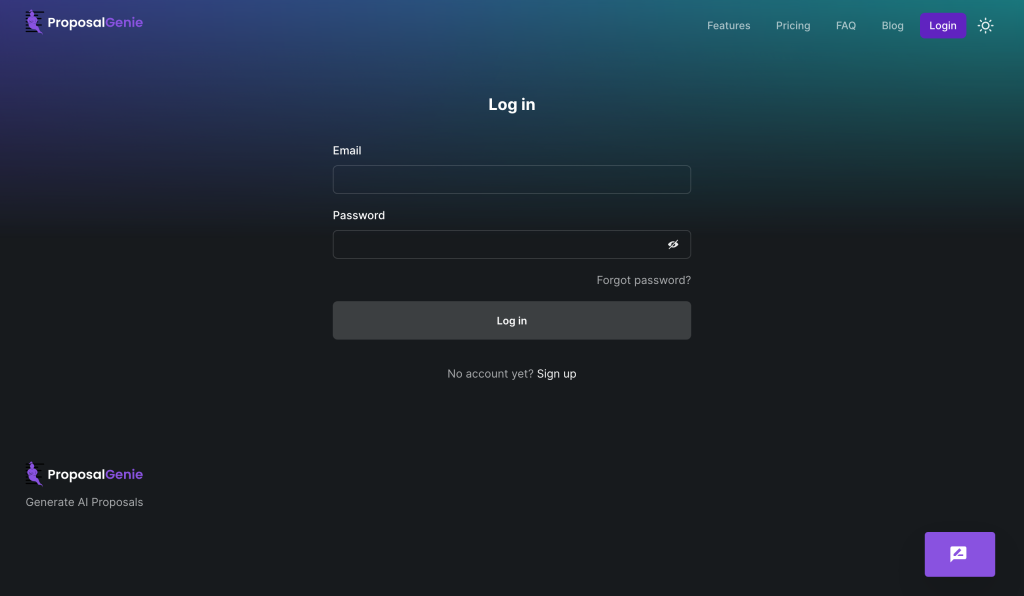This screenshot has height=596, width=1024.
Task: Open the Features page from the navigation
Action: tap(728, 26)
